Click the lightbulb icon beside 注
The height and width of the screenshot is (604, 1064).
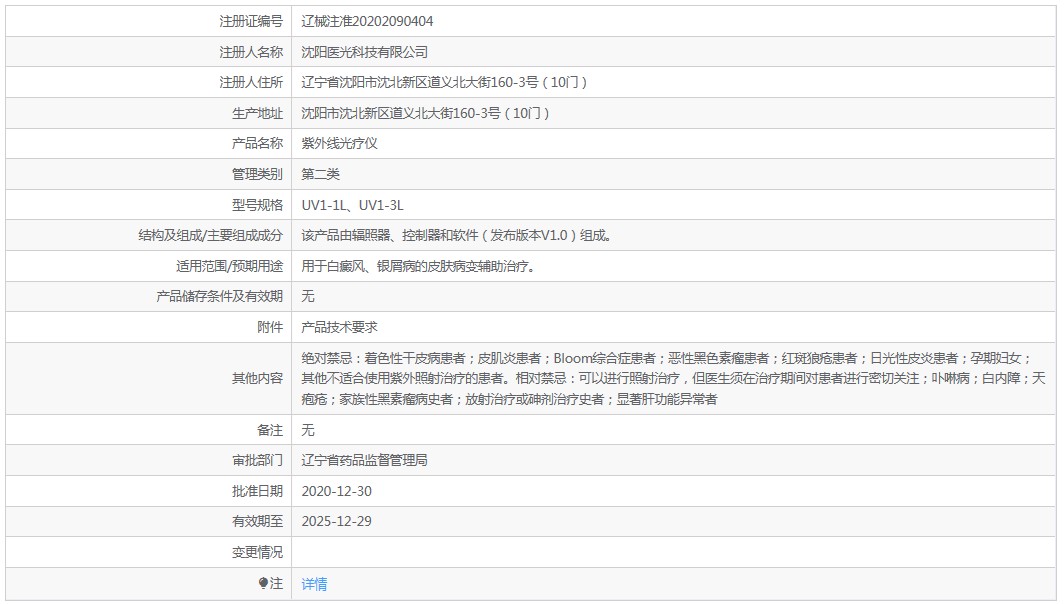click(x=263, y=583)
